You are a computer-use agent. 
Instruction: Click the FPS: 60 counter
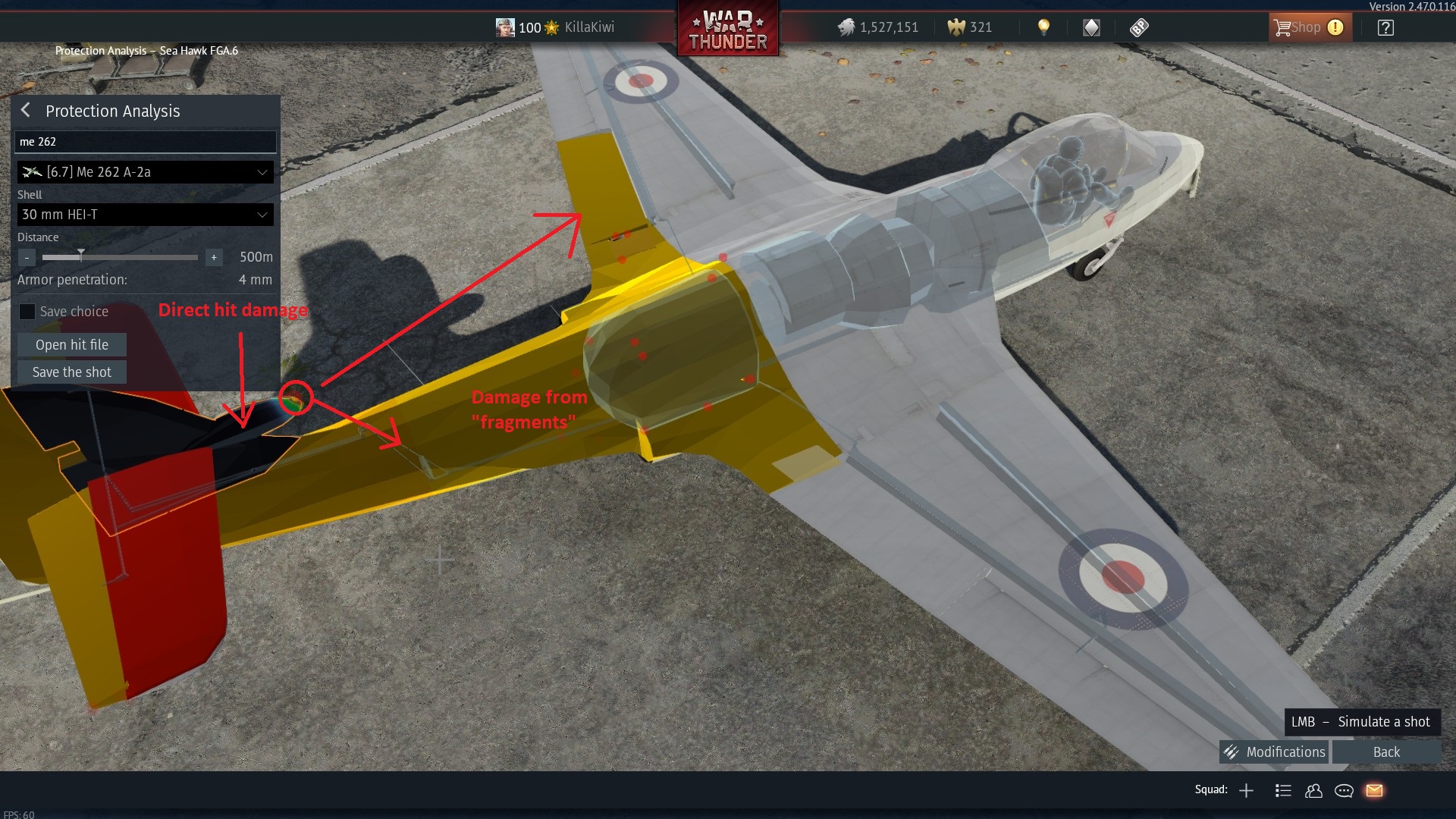pyautogui.click(x=19, y=814)
